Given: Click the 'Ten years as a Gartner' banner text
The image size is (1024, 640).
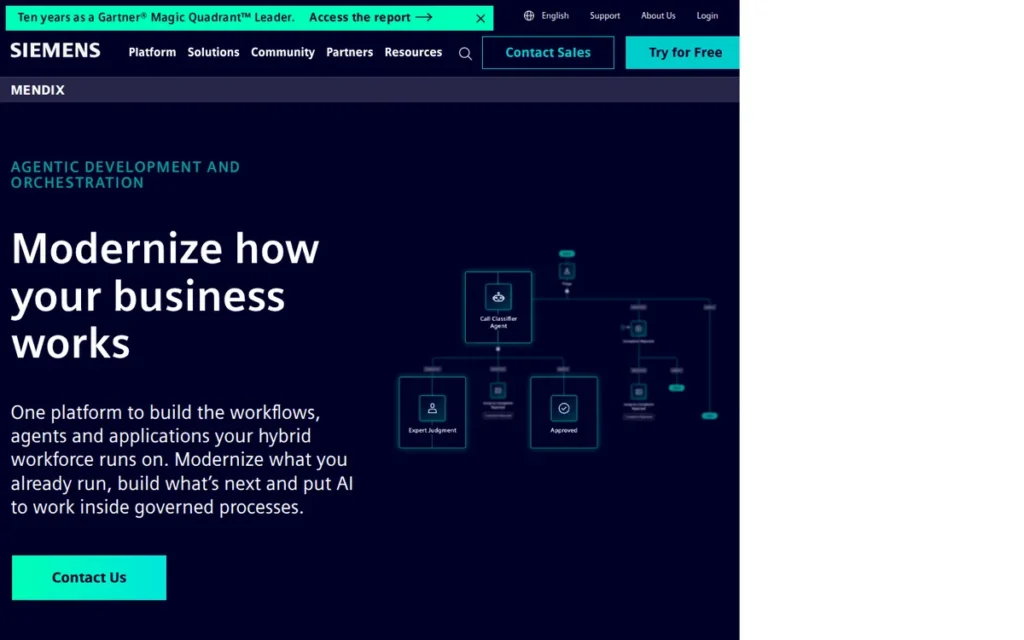Looking at the screenshot, I should tap(156, 18).
